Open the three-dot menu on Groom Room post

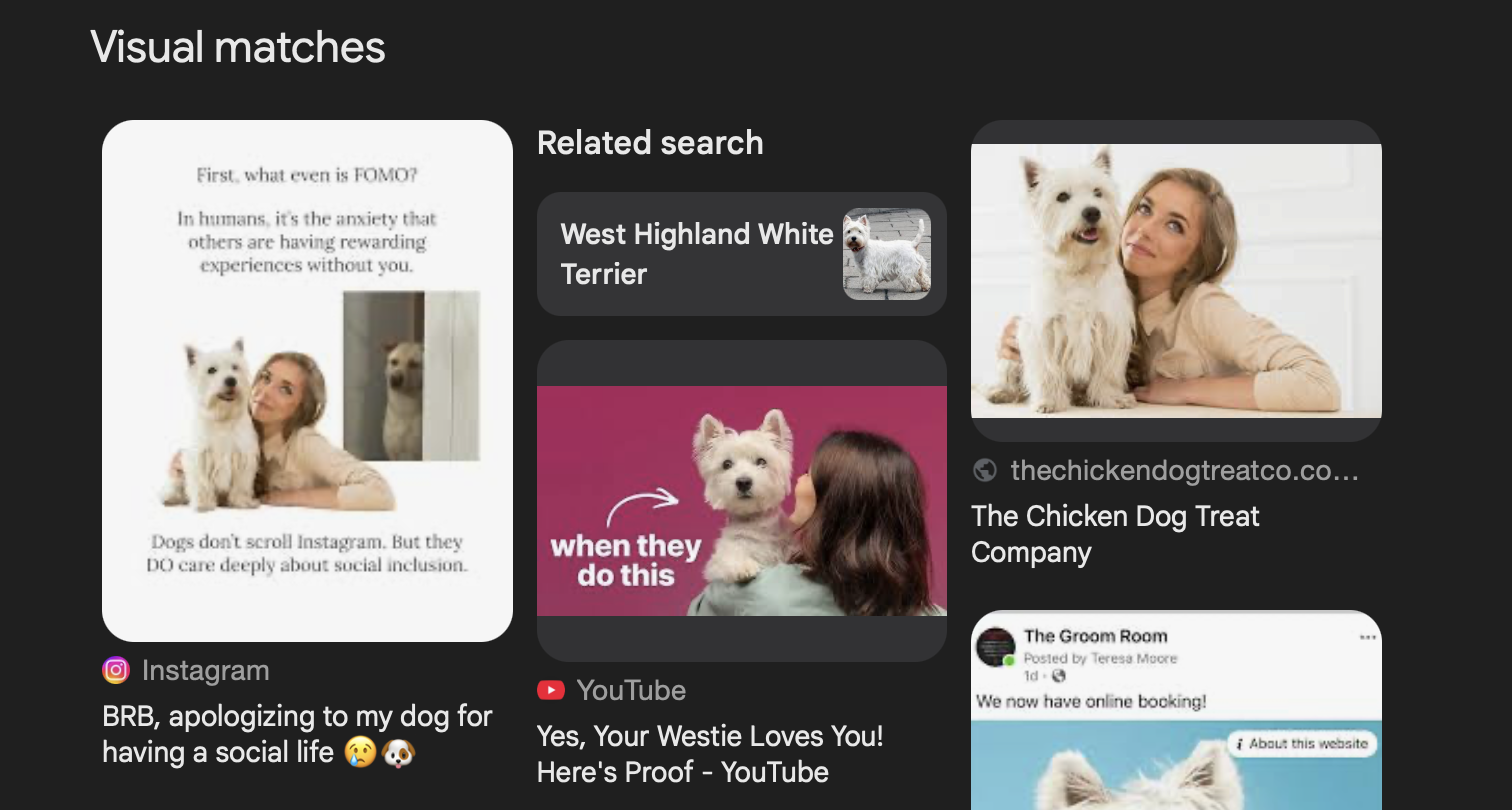1367,638
